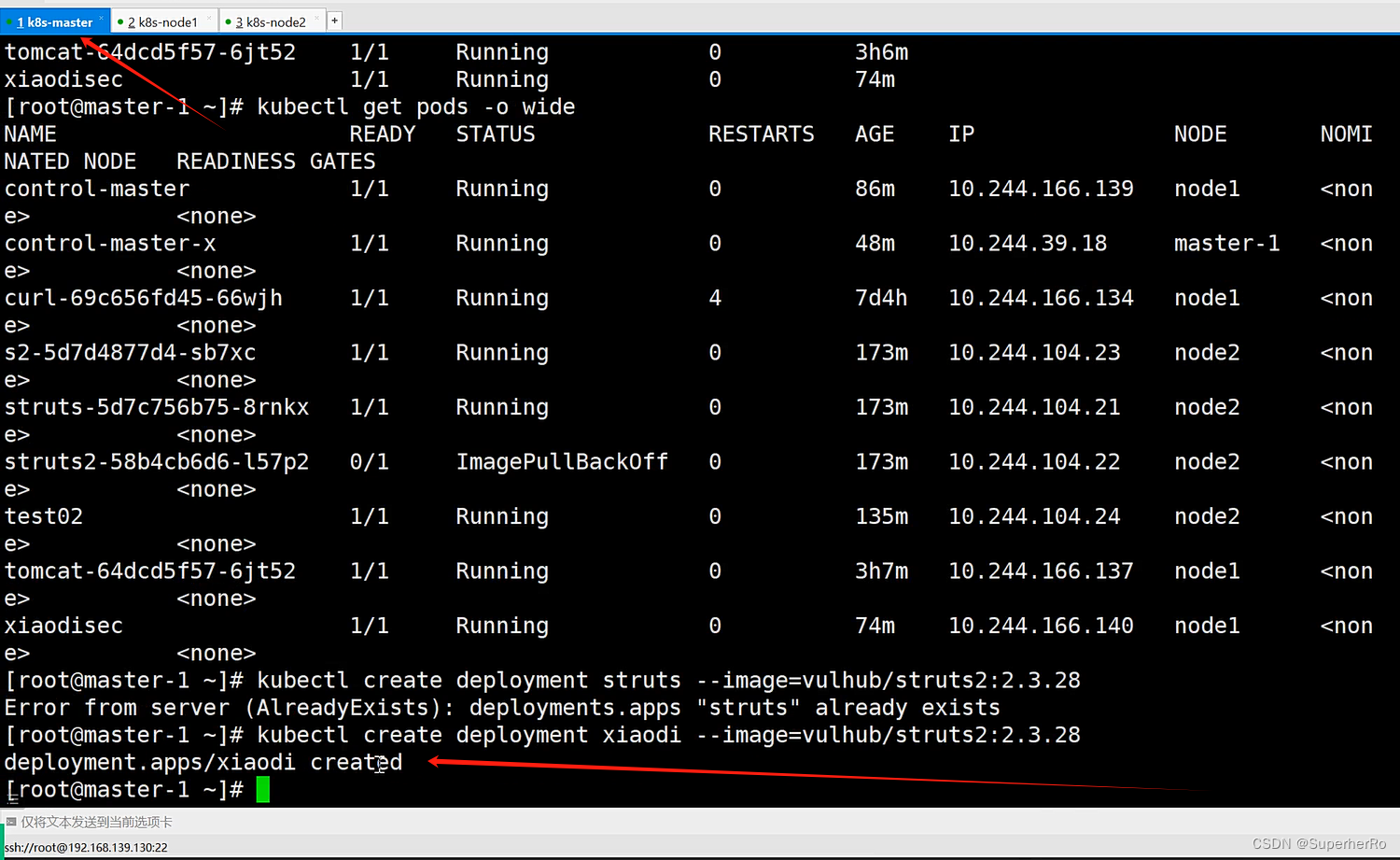Click the green terminal cursor block
This screenshot has width=1400, height=860.
(x=263, y=789)
